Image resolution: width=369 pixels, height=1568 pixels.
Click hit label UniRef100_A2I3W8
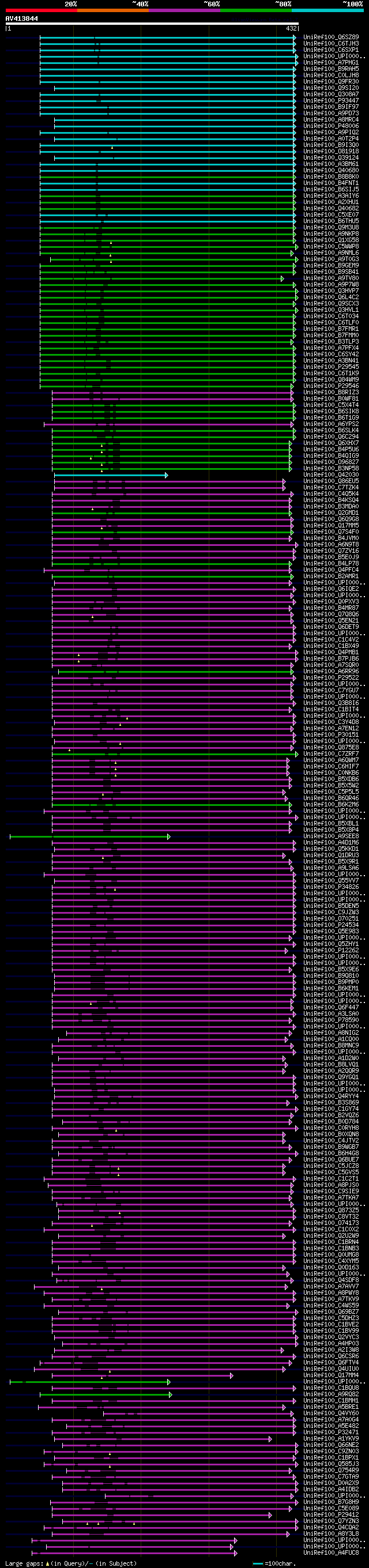332,1350
